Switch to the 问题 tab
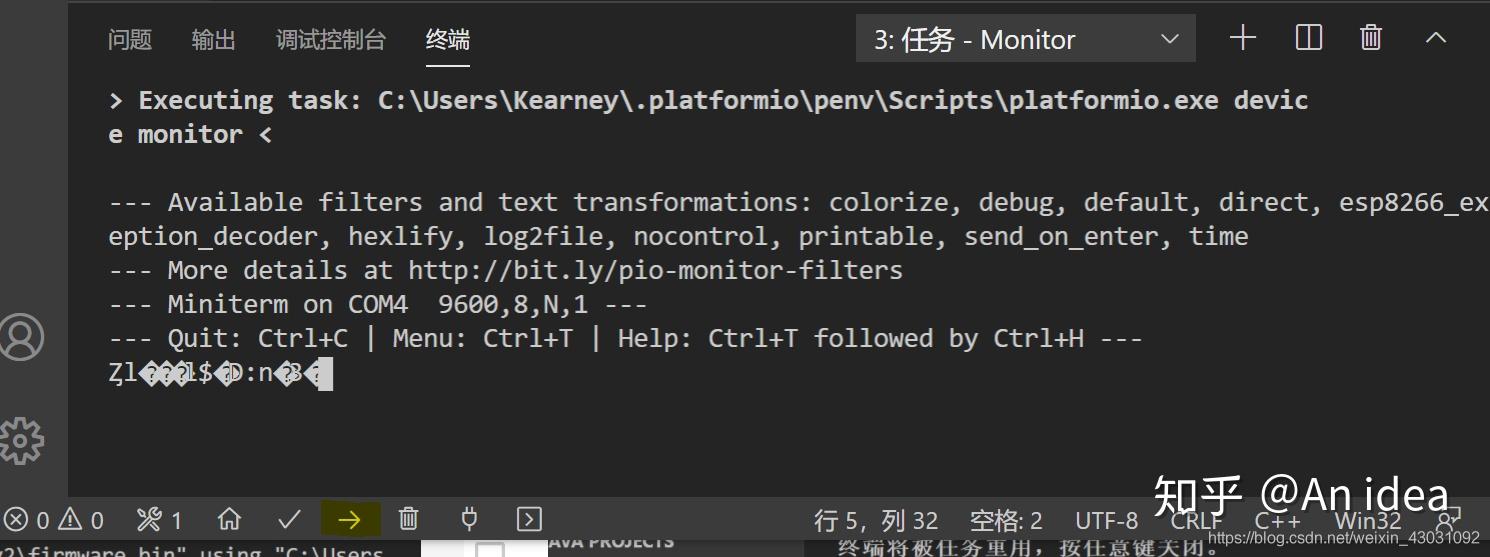 (130, 40)
